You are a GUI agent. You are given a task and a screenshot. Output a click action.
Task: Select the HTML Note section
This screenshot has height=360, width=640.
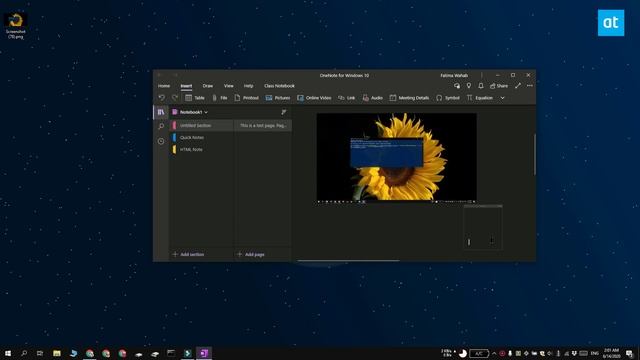pyautogui.click(x=202, y=149)
